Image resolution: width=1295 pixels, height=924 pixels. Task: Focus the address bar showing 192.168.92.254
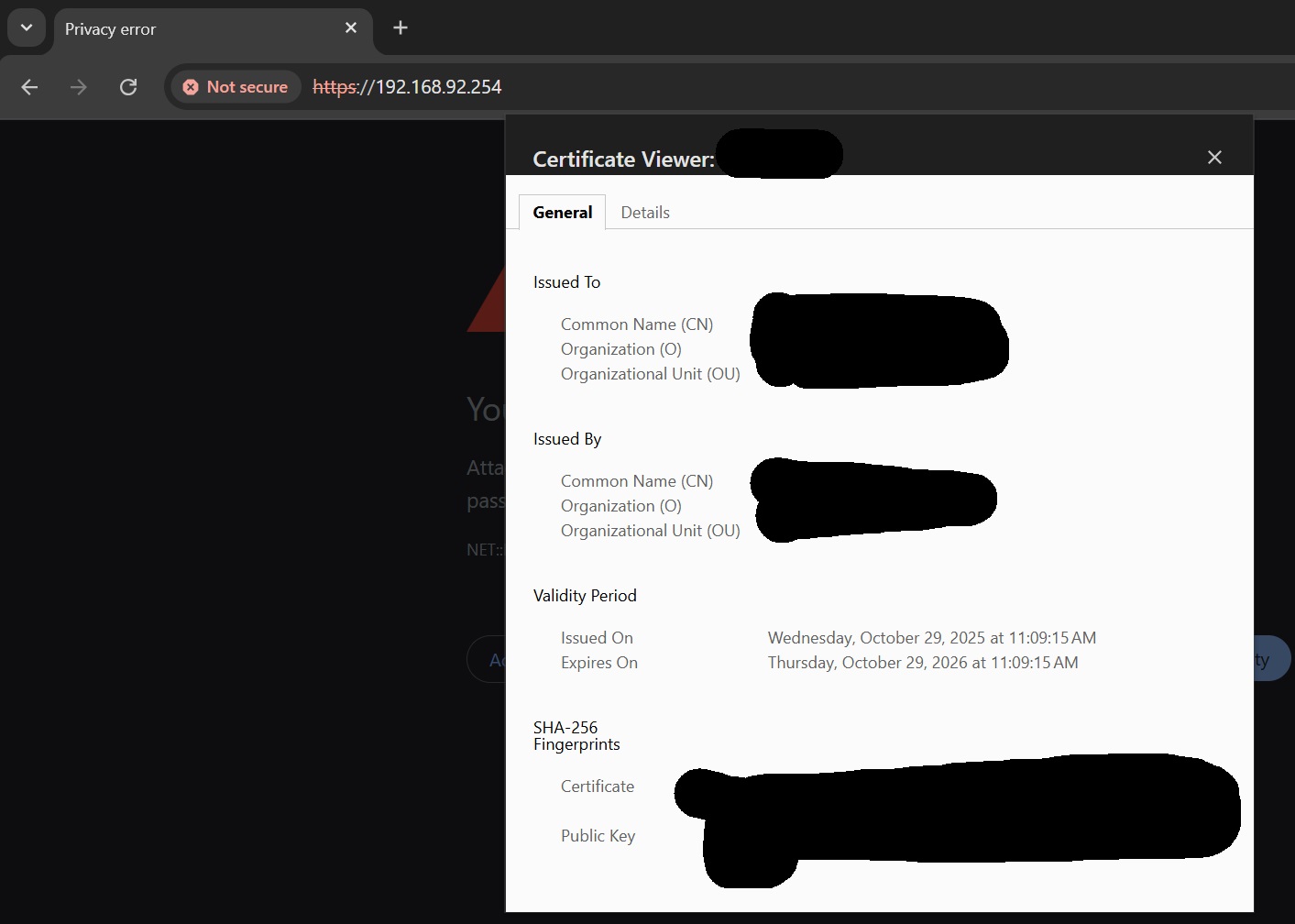pos(642,87)
